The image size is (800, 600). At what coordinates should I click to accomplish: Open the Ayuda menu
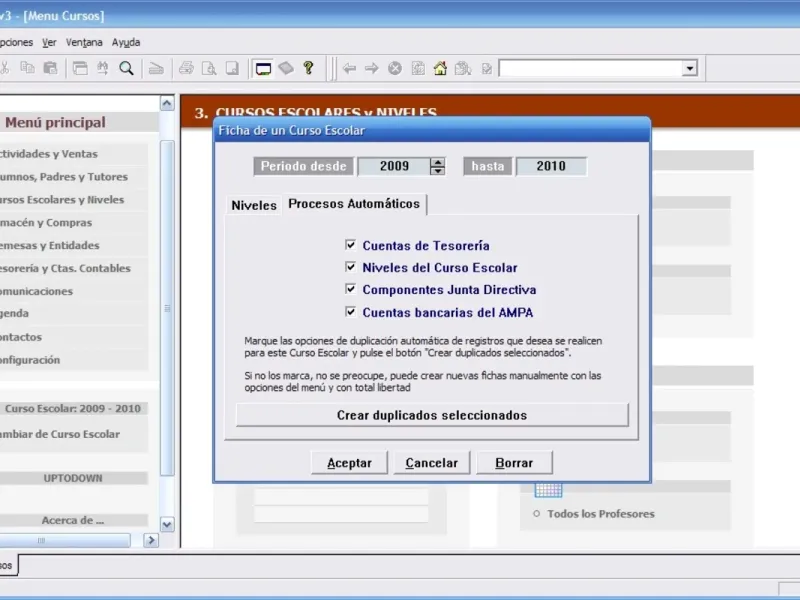[126, 42]
